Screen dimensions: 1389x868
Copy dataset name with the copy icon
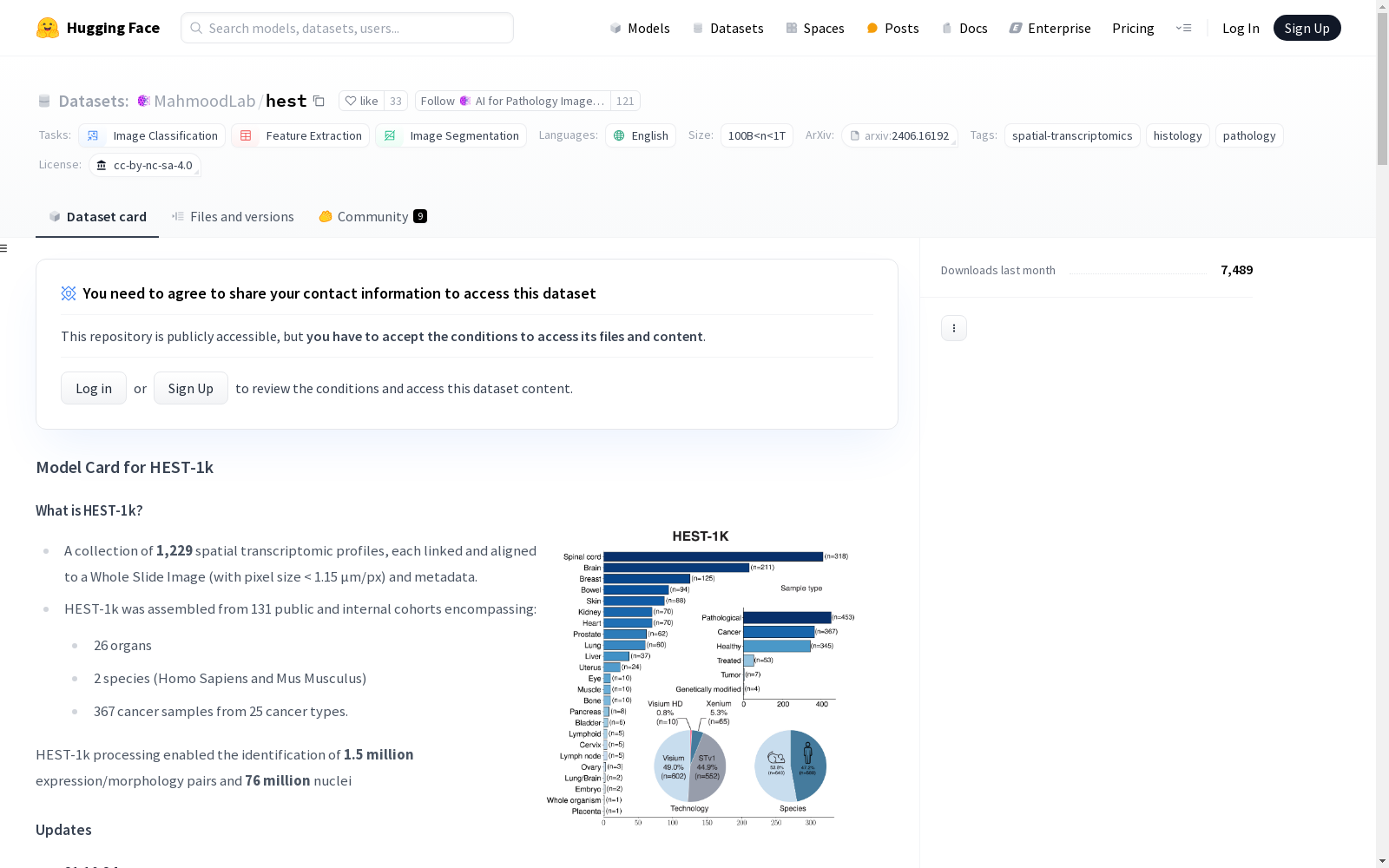pyautogui.click(x=319, y=101)
